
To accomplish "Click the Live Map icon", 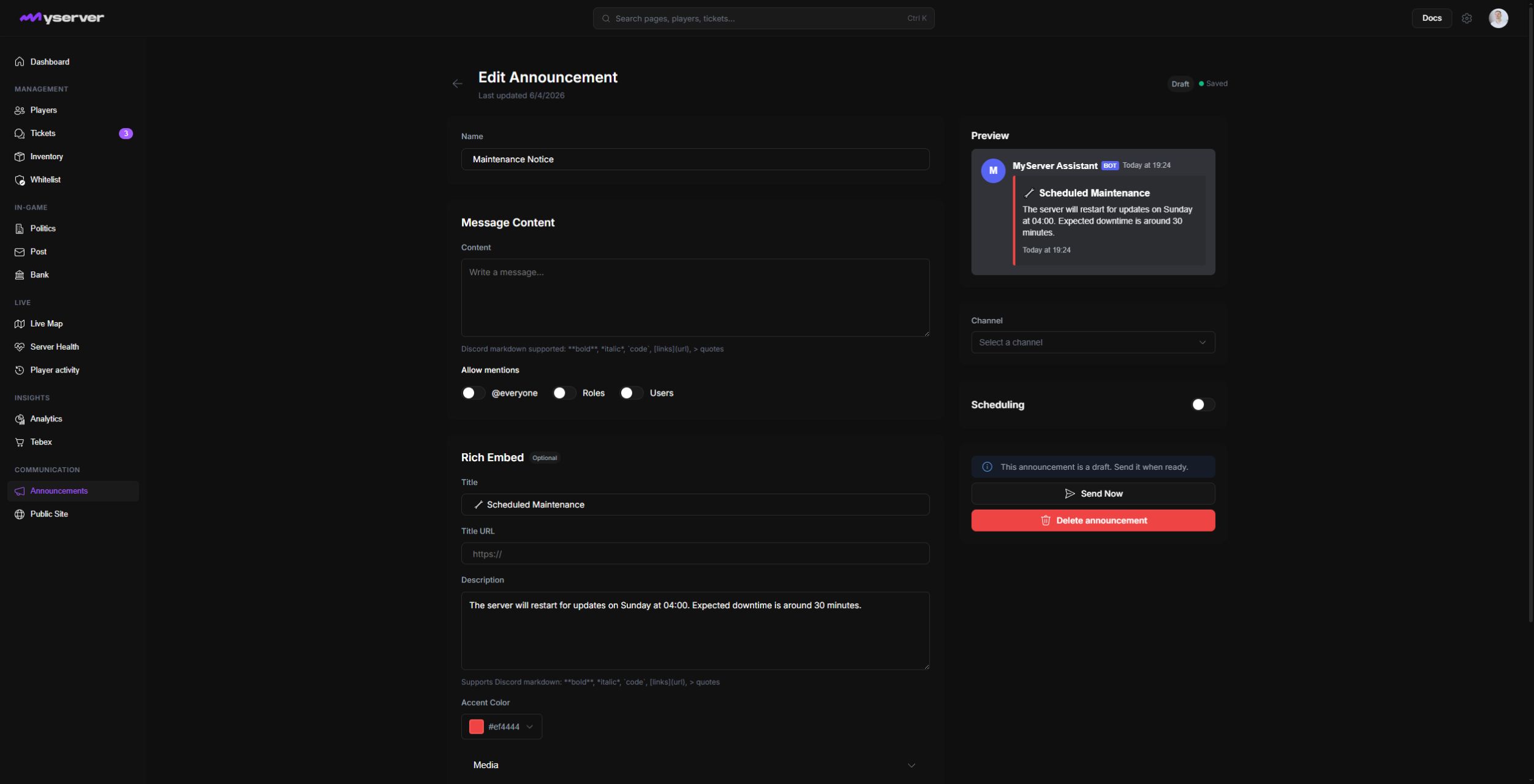I will 20,324.
